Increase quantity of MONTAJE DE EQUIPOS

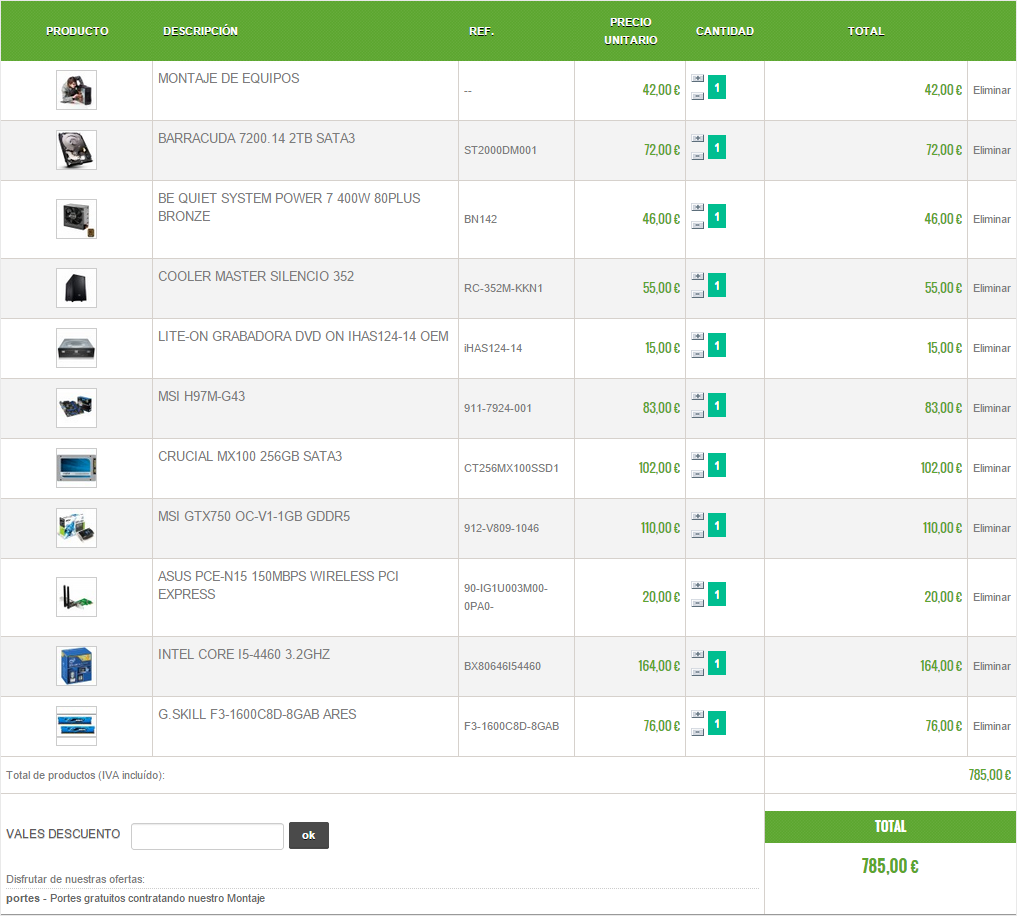[697, 79]
